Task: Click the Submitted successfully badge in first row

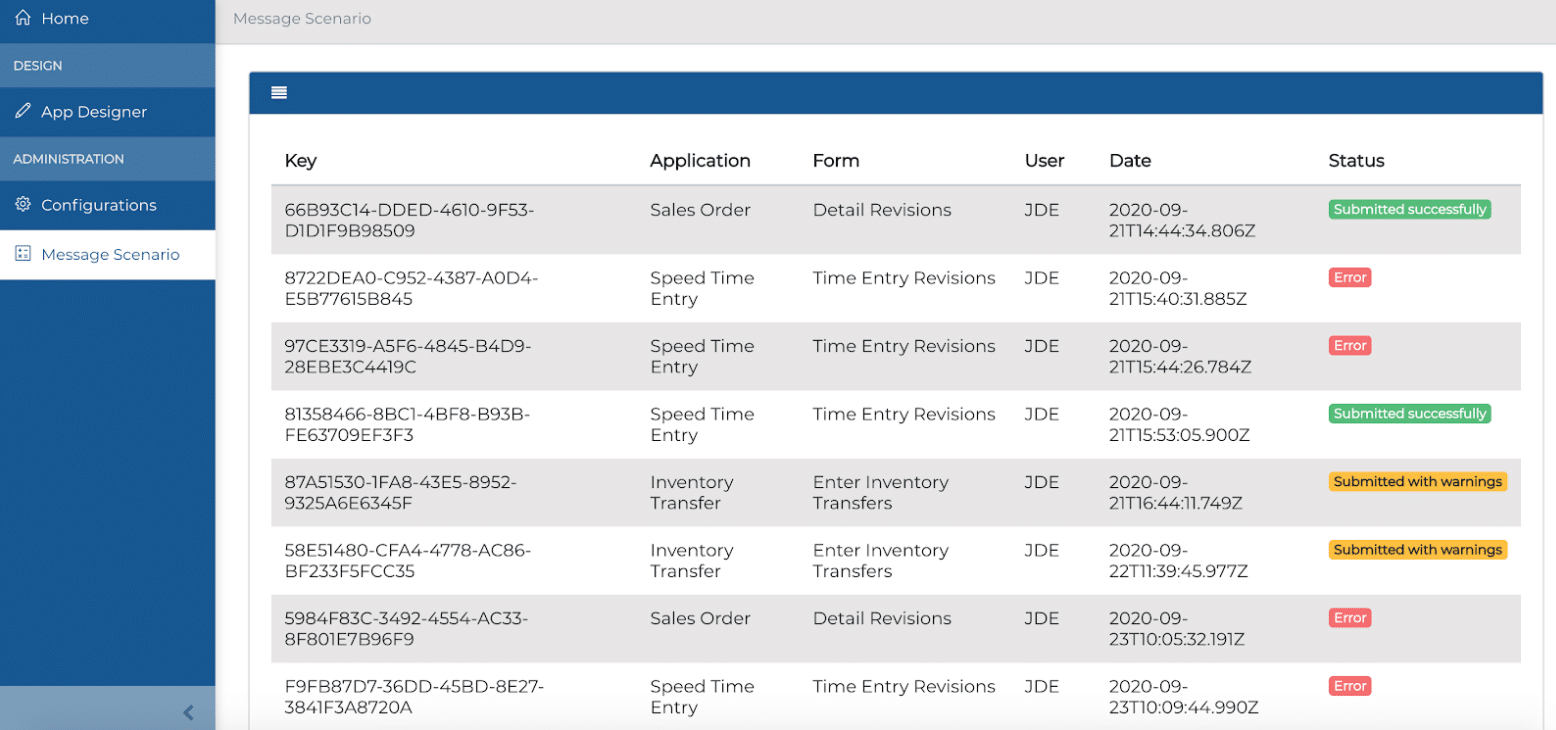Action: click(x=1409, y=210)
